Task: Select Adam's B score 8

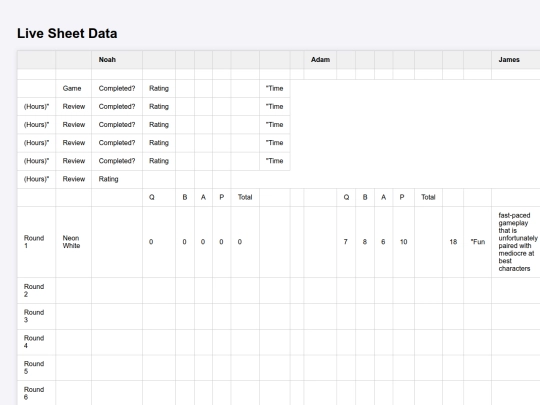Action: [x=365, y=242]
